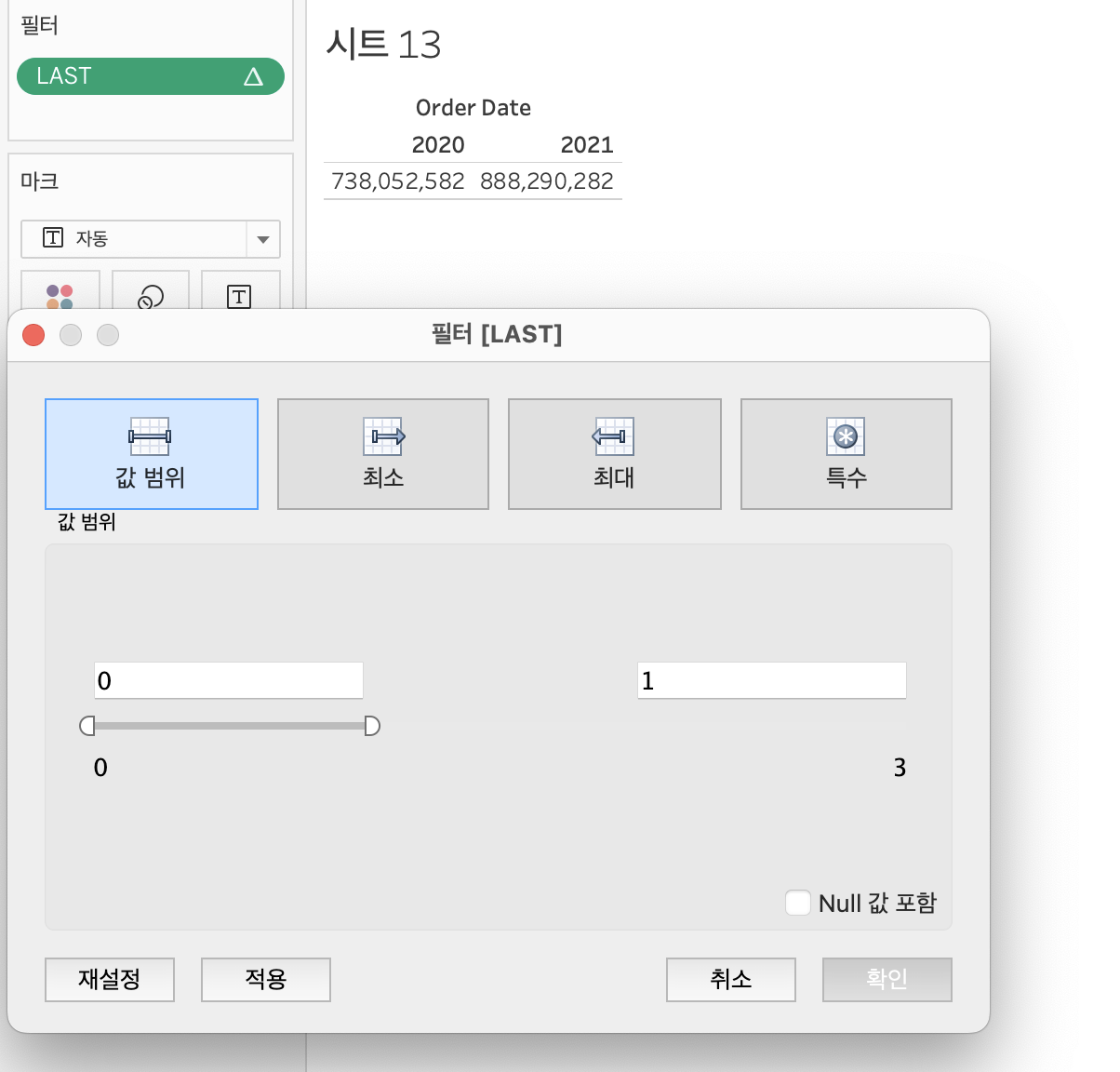1120x1072 pixels.
Task: Open the size marks card icon
Action: pos(151,295)
